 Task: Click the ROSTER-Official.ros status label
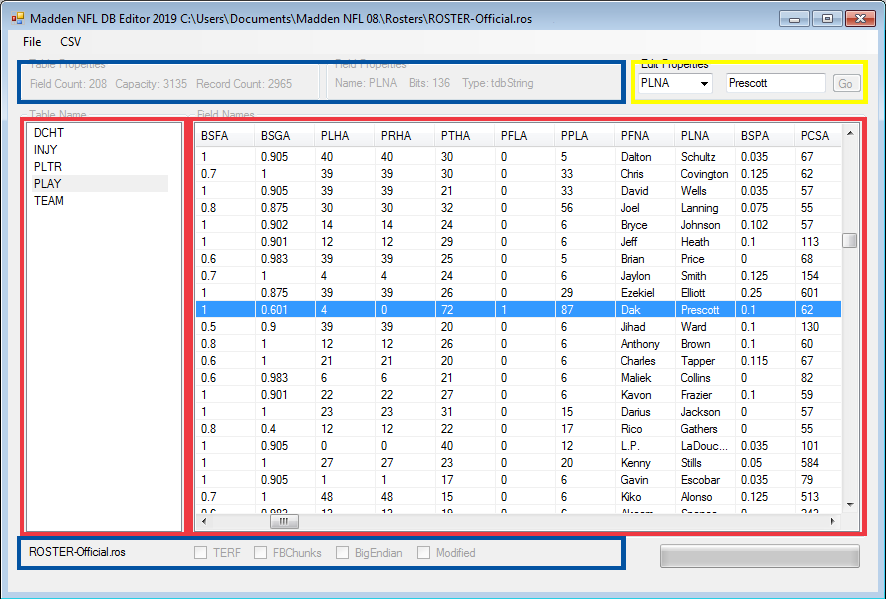pyautogui.click(x=77, y=552)
